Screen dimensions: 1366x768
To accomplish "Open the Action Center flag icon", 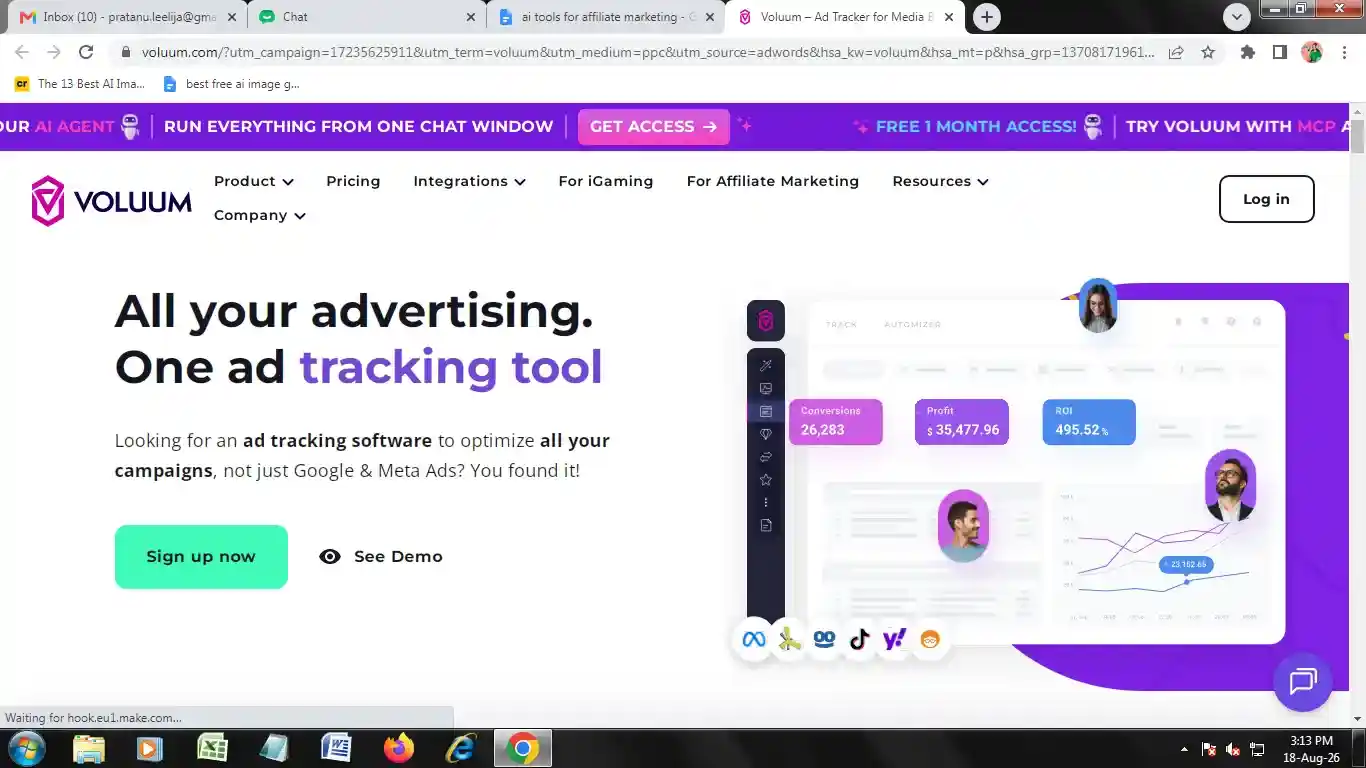I will pyautogui.click(x=1208, y=749).
